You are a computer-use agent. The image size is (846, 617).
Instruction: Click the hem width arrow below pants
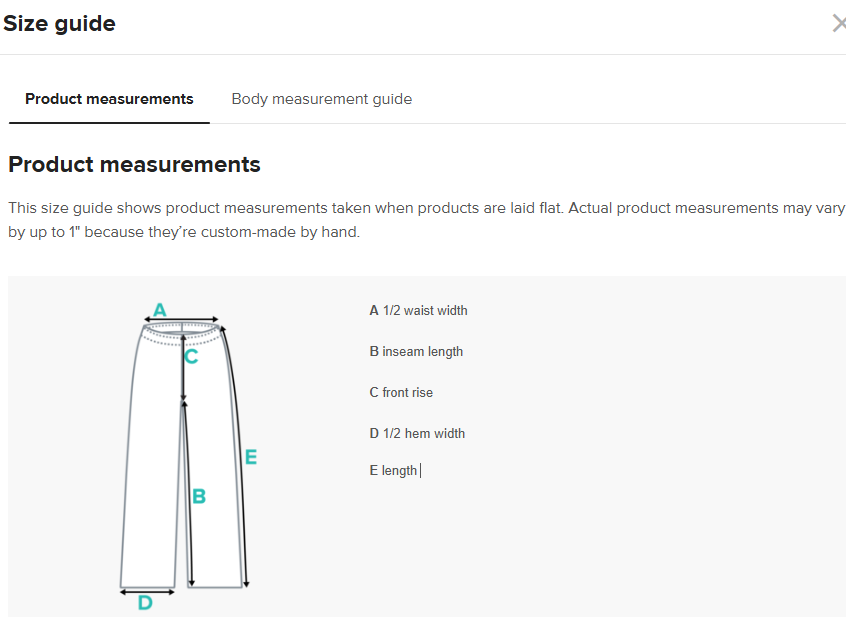[x=147, y=591]
